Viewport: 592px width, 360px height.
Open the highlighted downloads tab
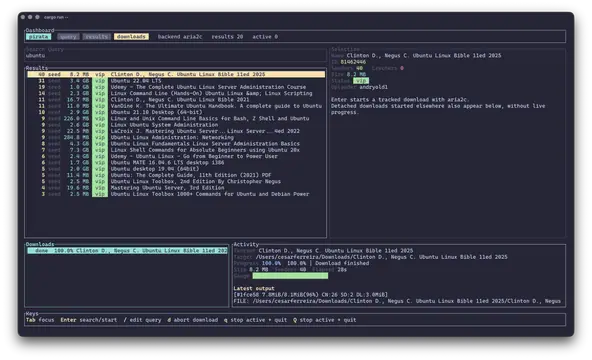131,37
